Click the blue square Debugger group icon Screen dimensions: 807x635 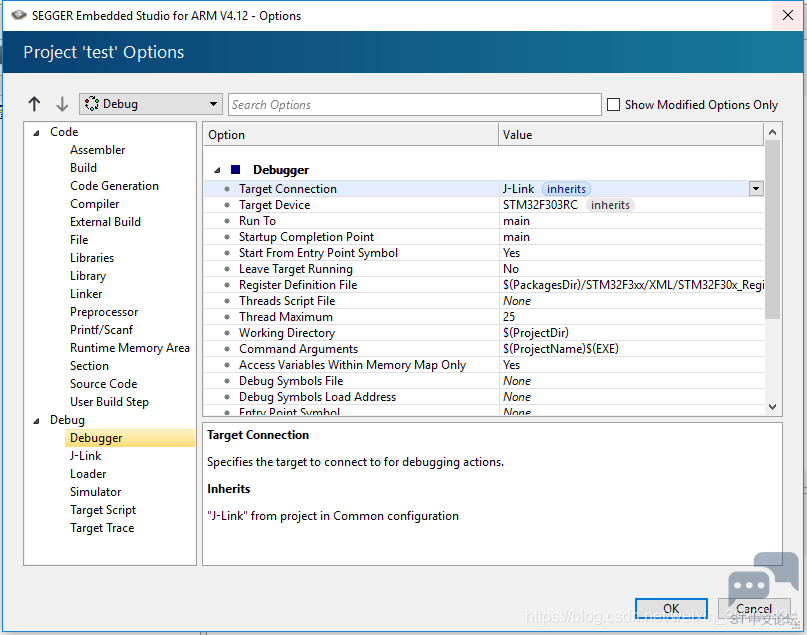[236, 169]
